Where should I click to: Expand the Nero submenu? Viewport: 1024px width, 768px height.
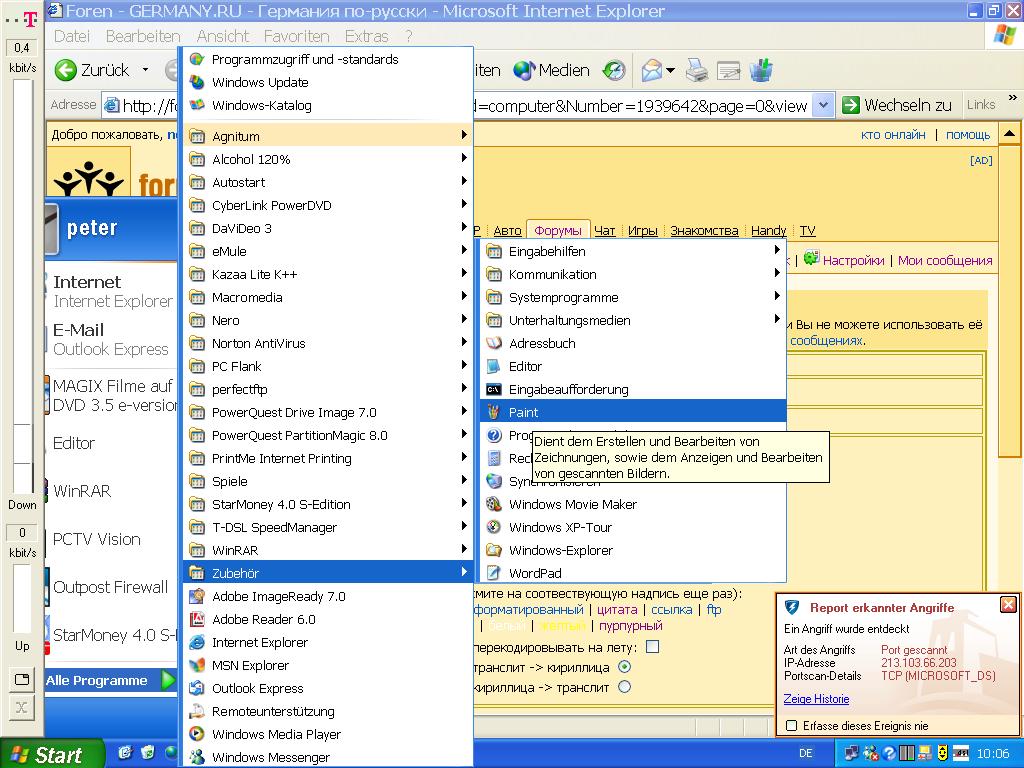(328, 320)
